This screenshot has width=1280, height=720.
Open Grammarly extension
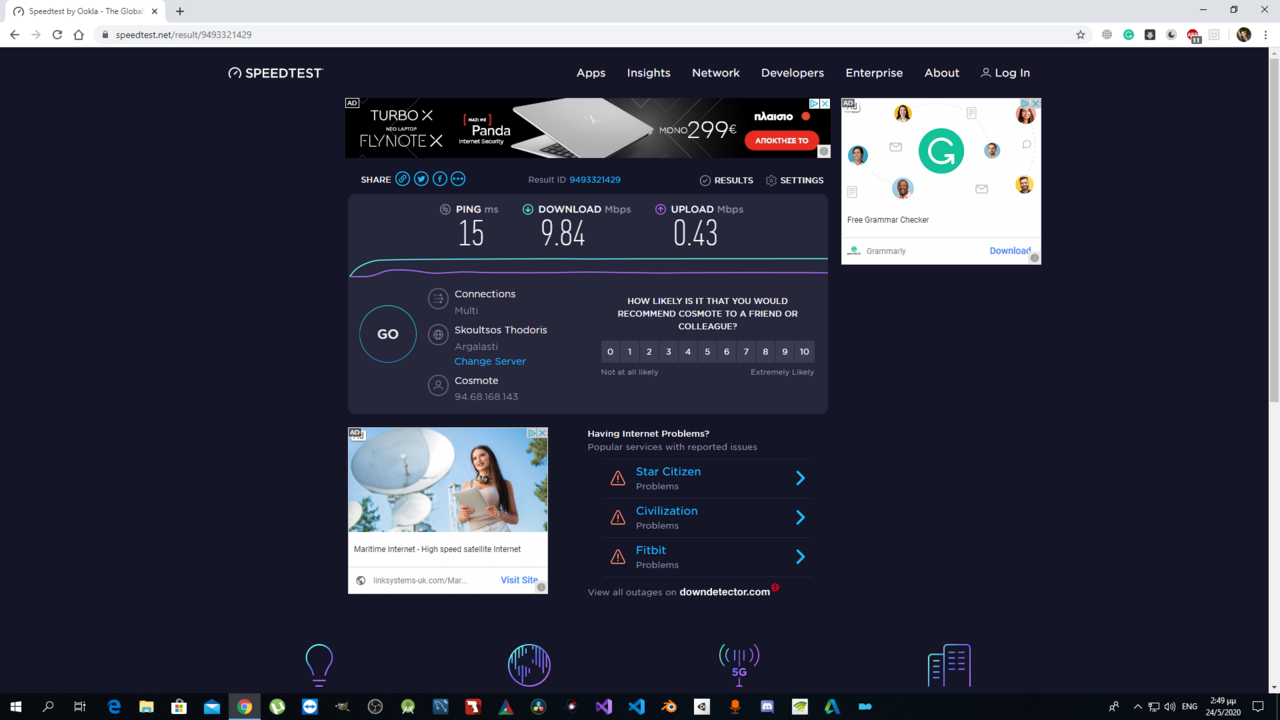[1128, 34]
